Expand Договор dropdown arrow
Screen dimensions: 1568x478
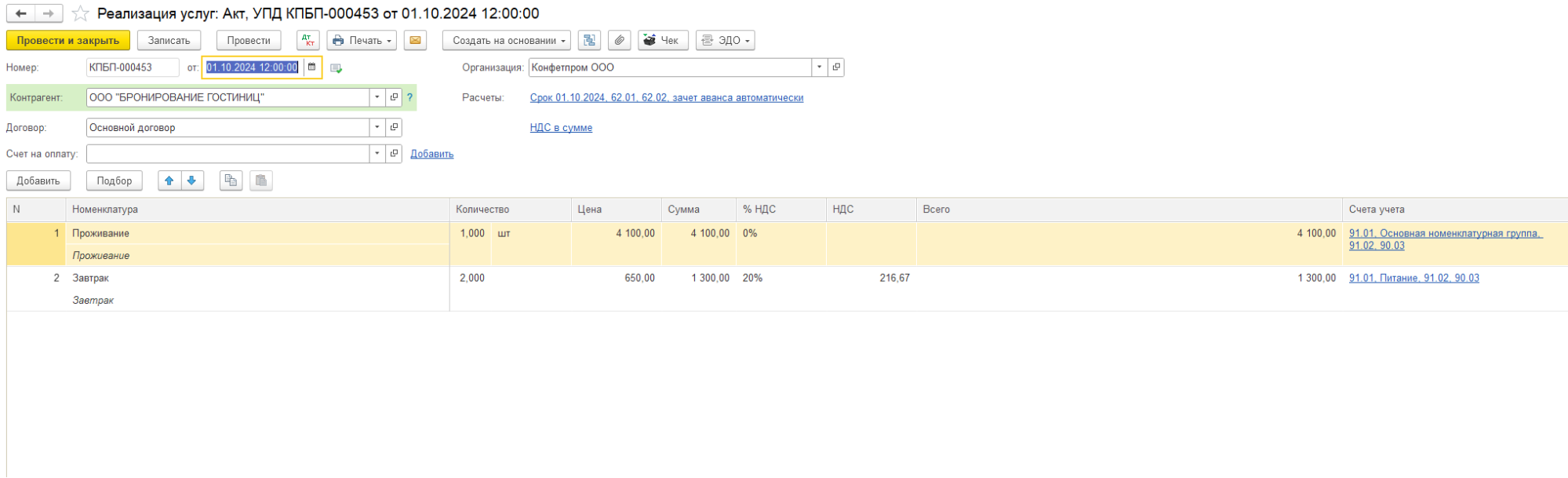[377, 127]
